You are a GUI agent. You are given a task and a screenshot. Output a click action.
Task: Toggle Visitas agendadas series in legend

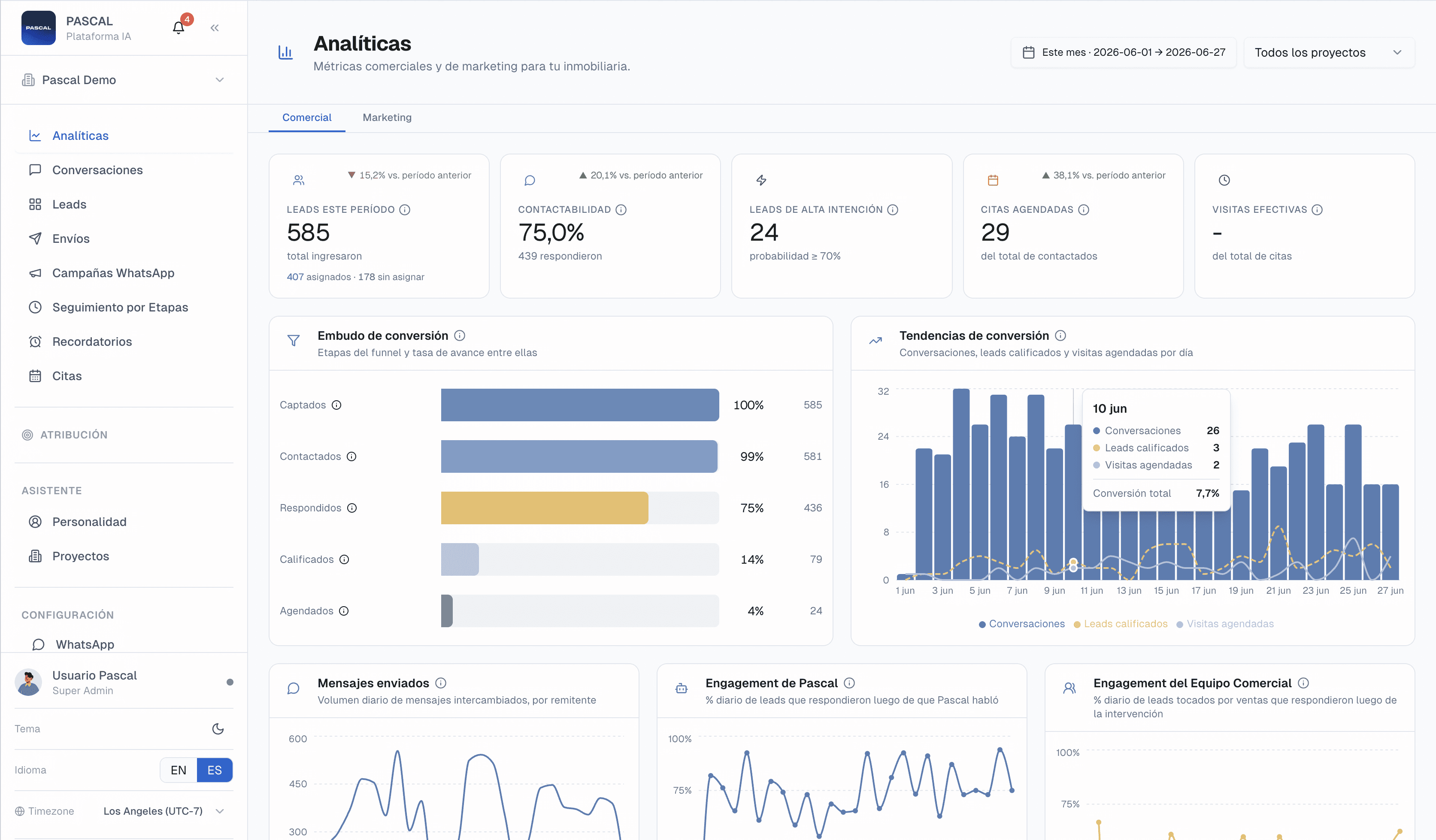click(x=1225, y=624)
